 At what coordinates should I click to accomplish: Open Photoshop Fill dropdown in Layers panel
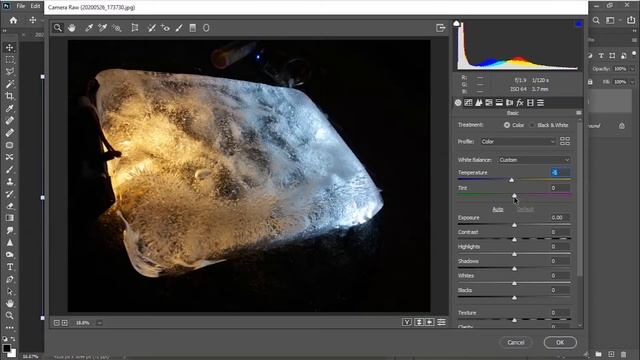coord(633,82)
